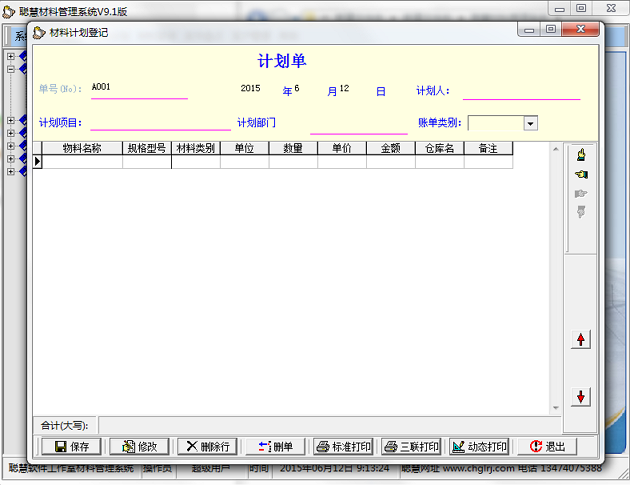The height and width of the screenshot is (485, 630).
Task: Expand the first tree node in left panel
Action: (11, 56)
